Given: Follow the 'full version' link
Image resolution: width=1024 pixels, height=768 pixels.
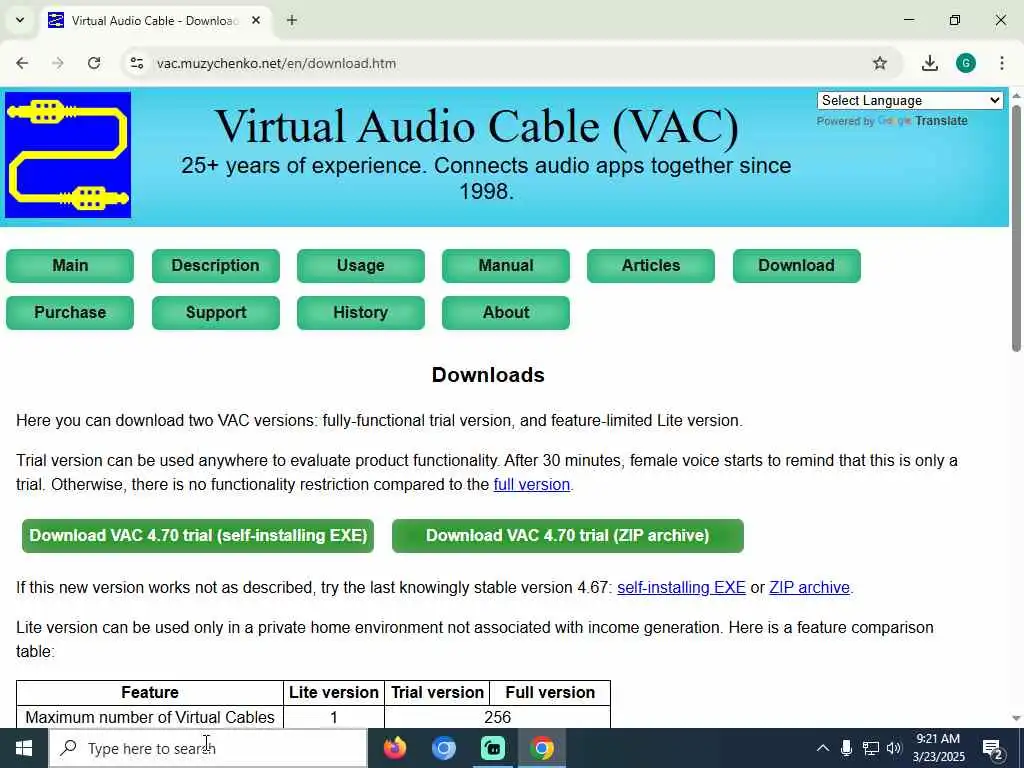Looking at the screenshot, I should click(x=532, y=485).
